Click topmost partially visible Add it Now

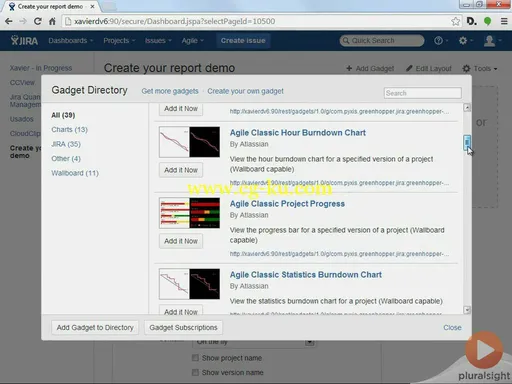click(x=181, y=109)
